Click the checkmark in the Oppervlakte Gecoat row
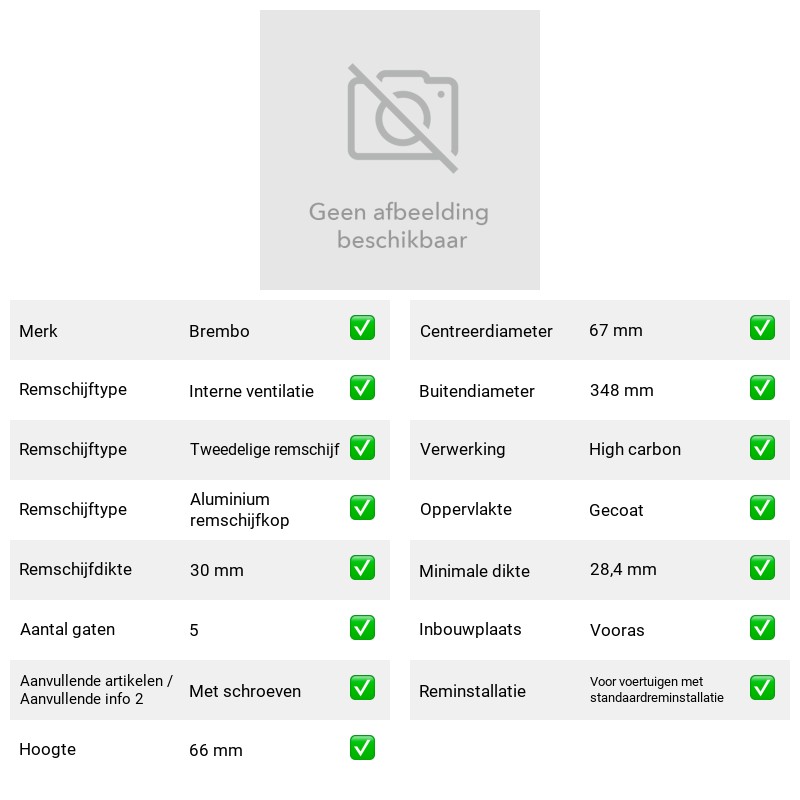Image resolution: width=800 pixels, height=800 pixels. coord(762,508)
